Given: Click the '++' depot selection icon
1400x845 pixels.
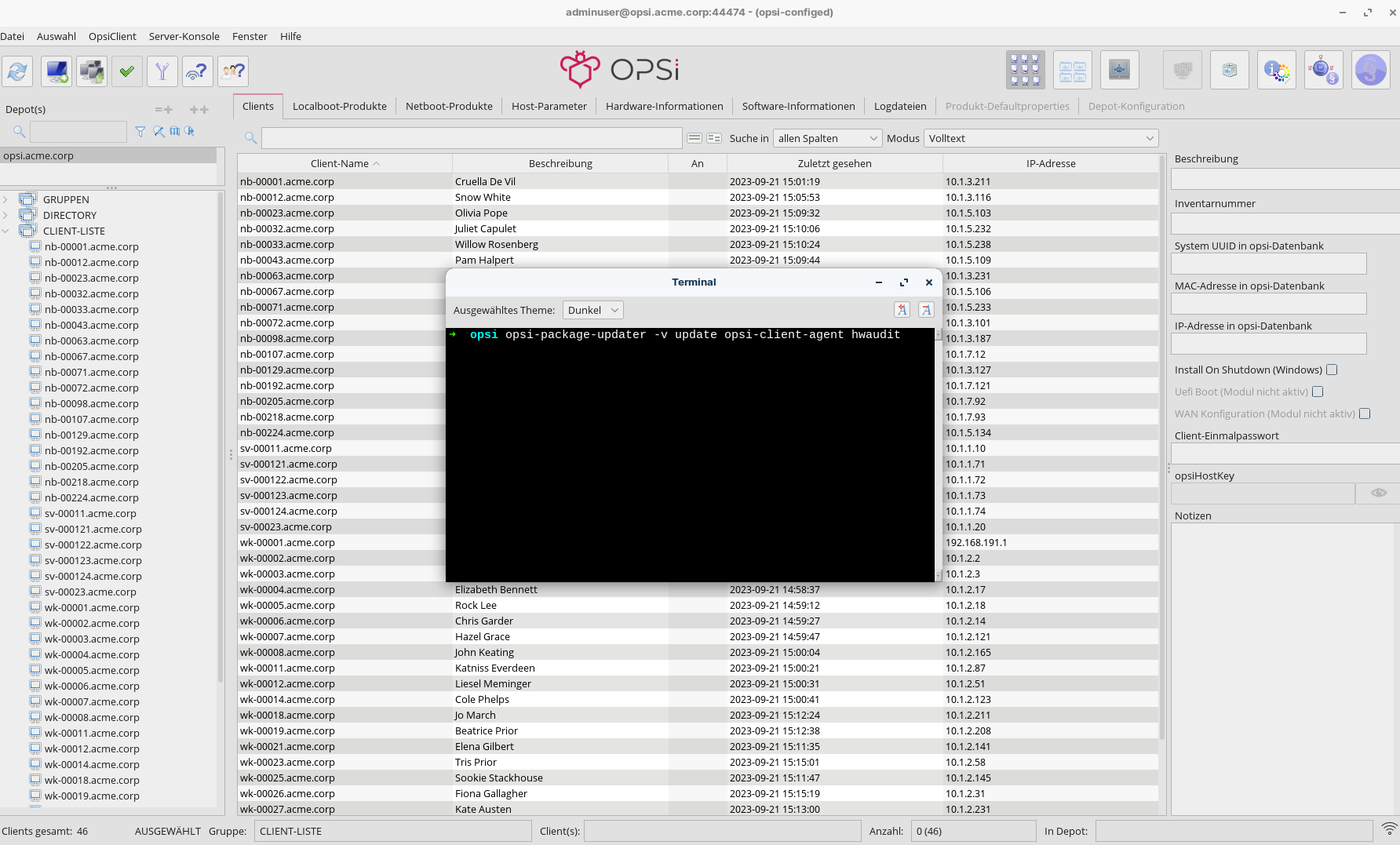Looking at the screenshot, I should coord(199,110).
